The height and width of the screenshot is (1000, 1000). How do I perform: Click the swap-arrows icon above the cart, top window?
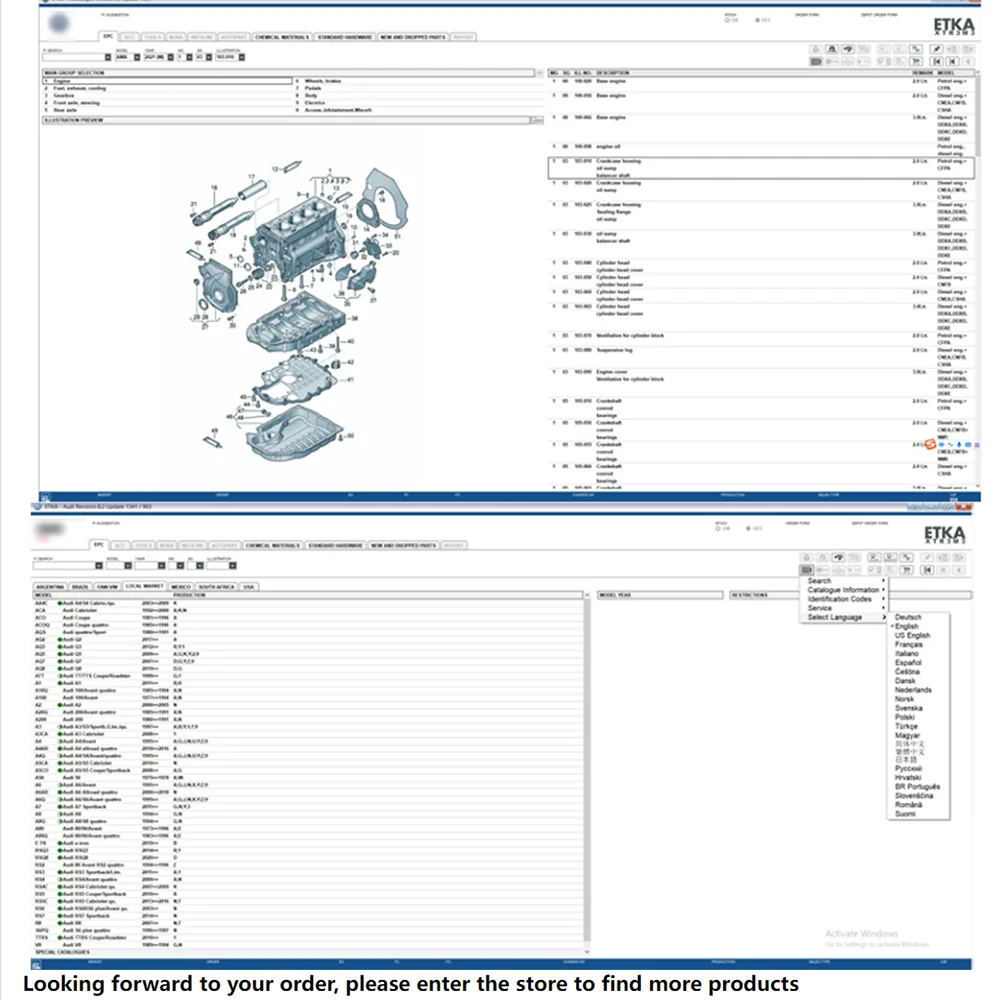click(916, 49)
